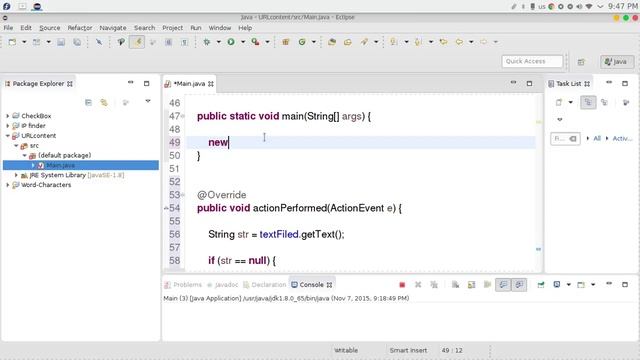Terminate the process with red Stop icon
The height and width of the screenshot is (360, 640).
point(402,285)
